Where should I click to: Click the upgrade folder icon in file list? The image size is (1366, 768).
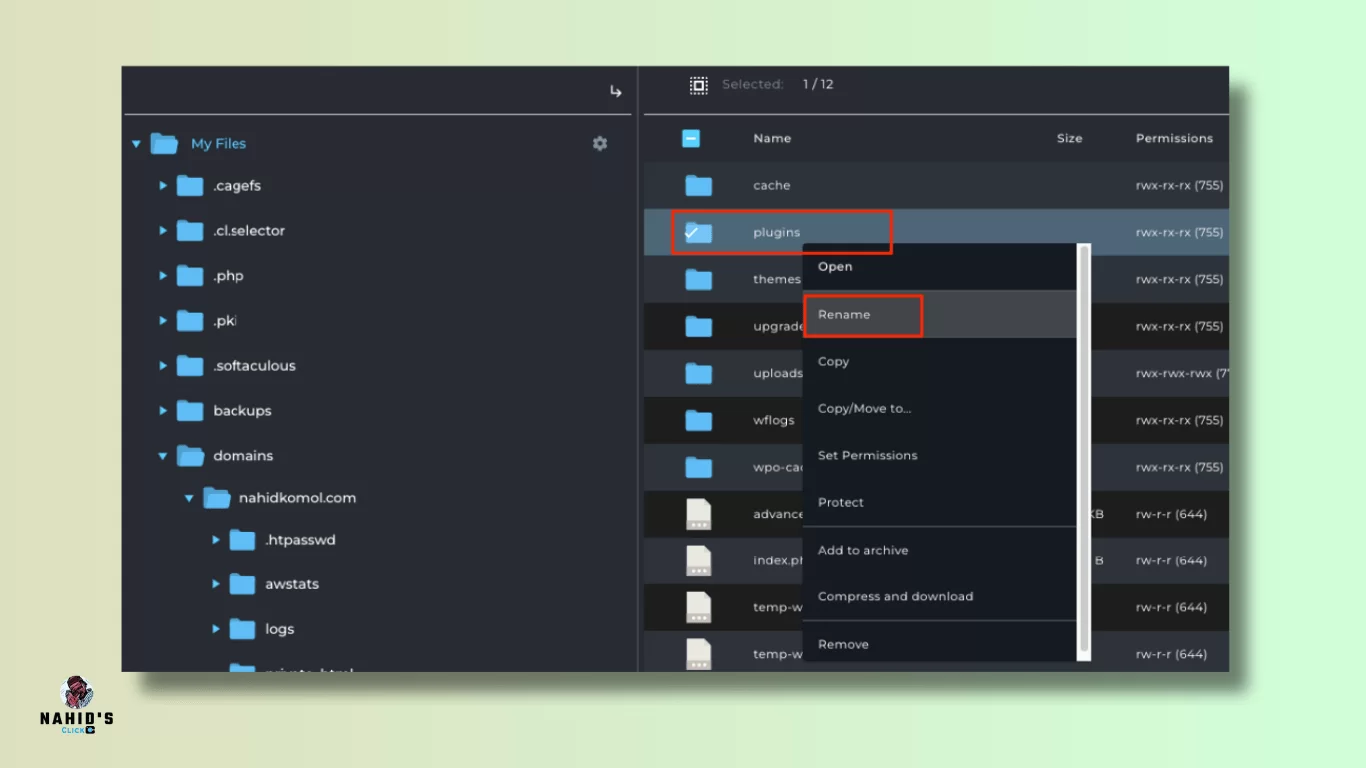tap(699, 326)
